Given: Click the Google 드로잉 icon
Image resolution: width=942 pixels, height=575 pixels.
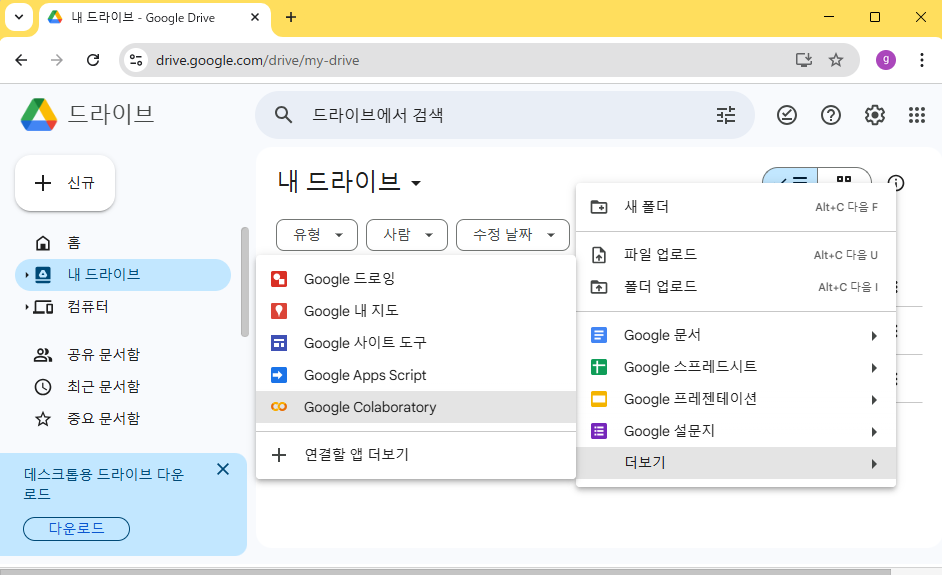Looking at the screenshot, I should 279,279.
